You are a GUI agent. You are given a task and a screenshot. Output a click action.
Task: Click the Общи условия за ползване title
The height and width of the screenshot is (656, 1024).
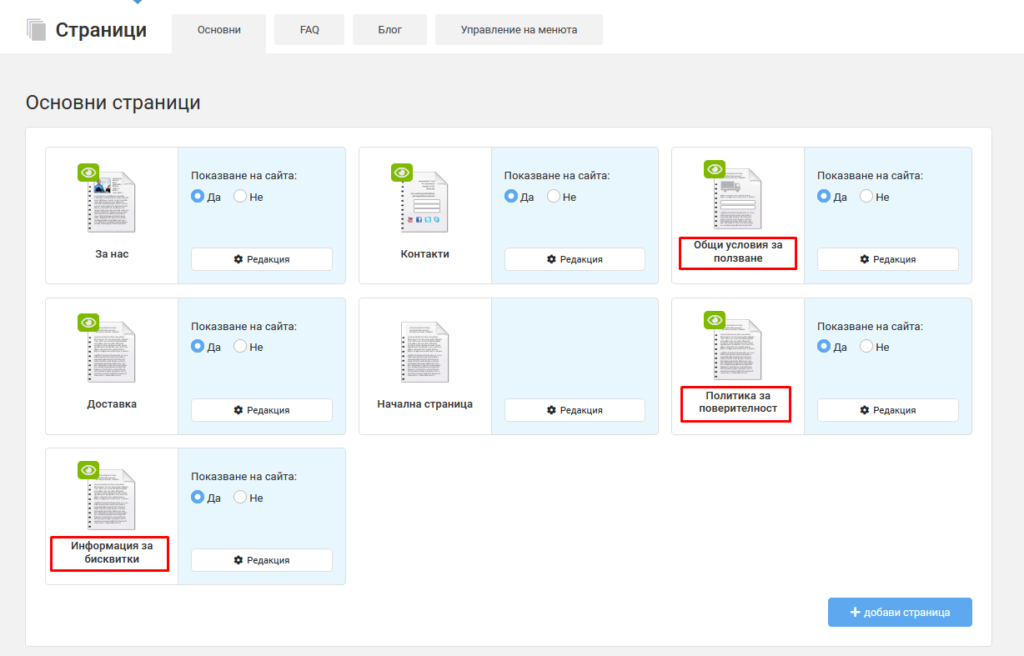[738, 252]
